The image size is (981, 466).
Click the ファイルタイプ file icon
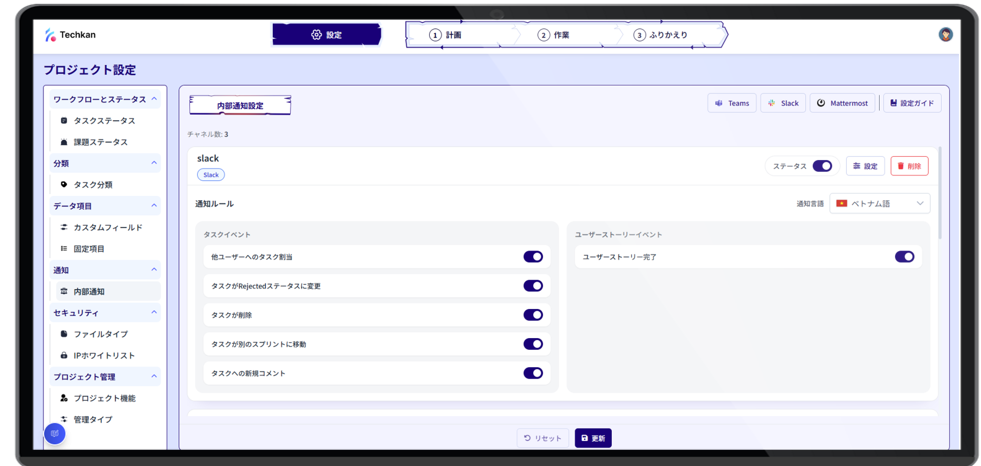tap(64, 334)
